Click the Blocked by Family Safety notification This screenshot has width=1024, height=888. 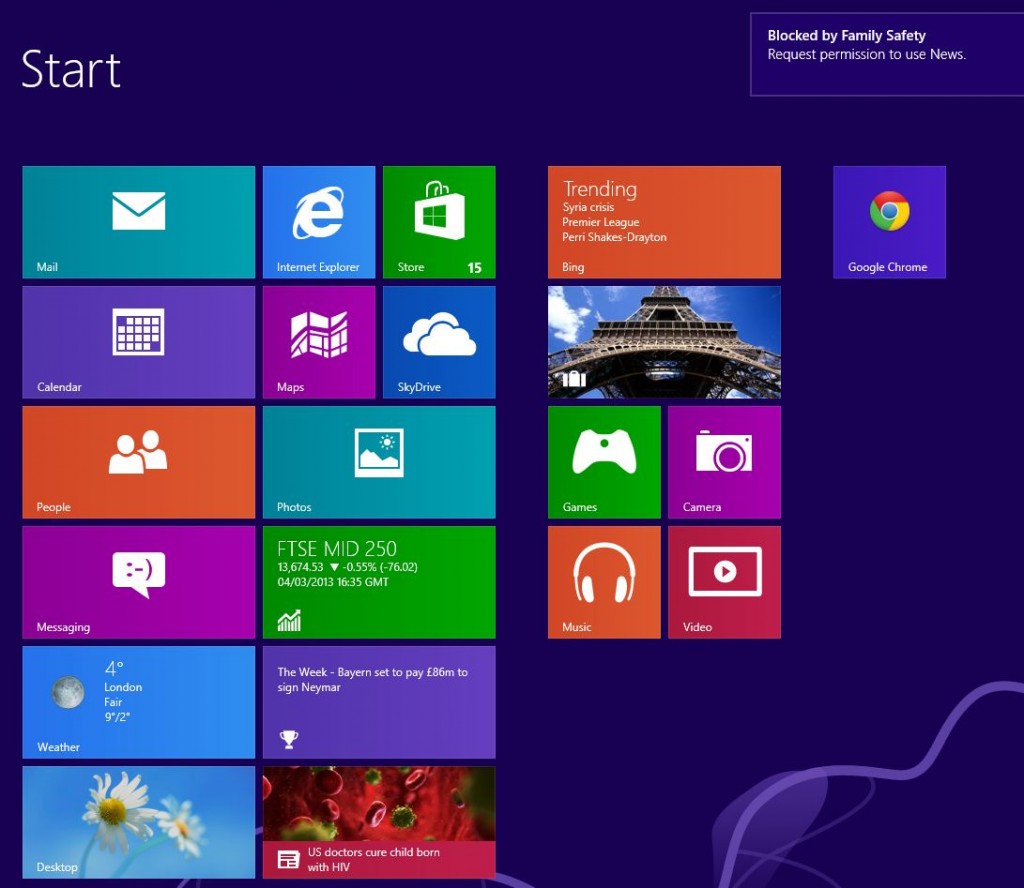pyautogui.click(x=887, y=55)
